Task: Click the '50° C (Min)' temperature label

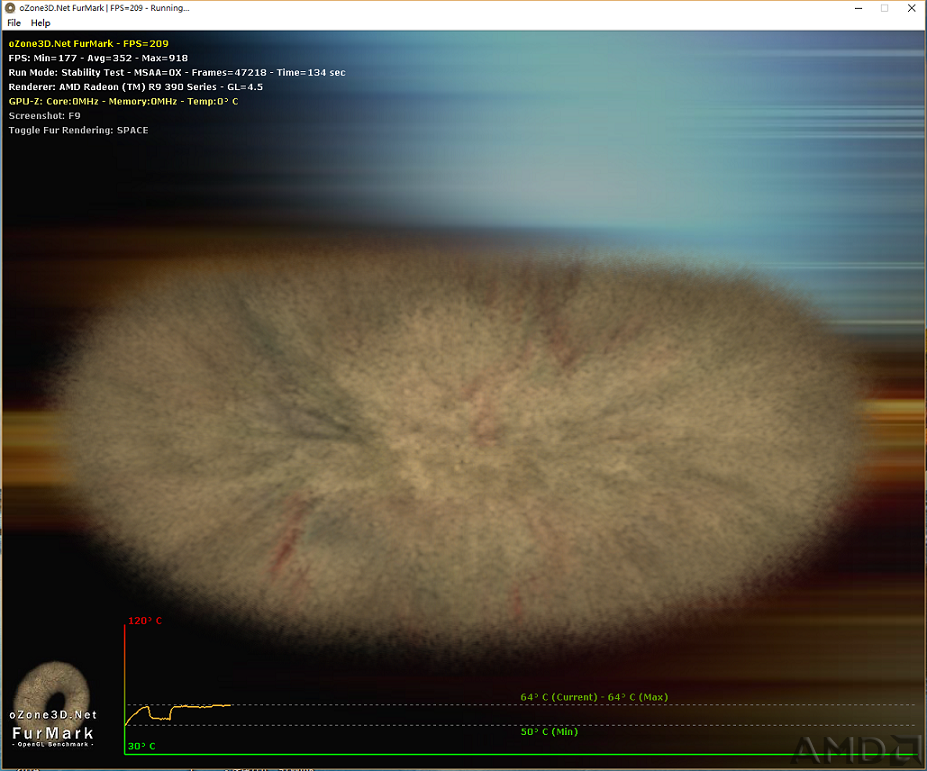Action: pos(549,732)
